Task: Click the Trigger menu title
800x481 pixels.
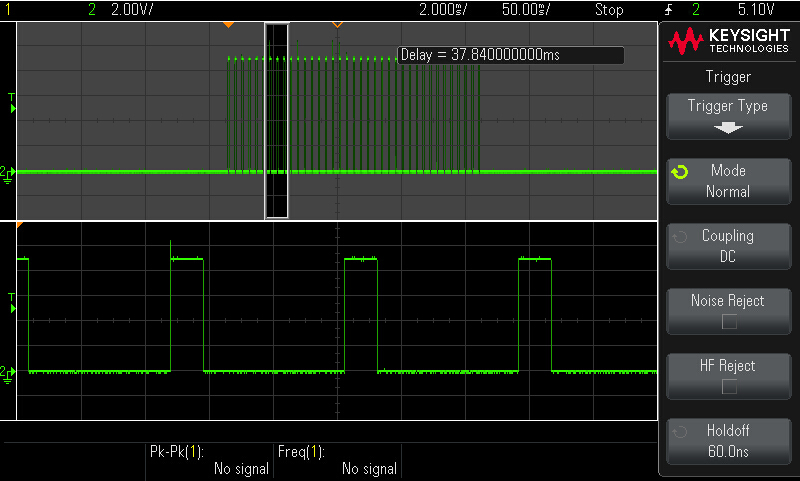Action: point(728,77)
